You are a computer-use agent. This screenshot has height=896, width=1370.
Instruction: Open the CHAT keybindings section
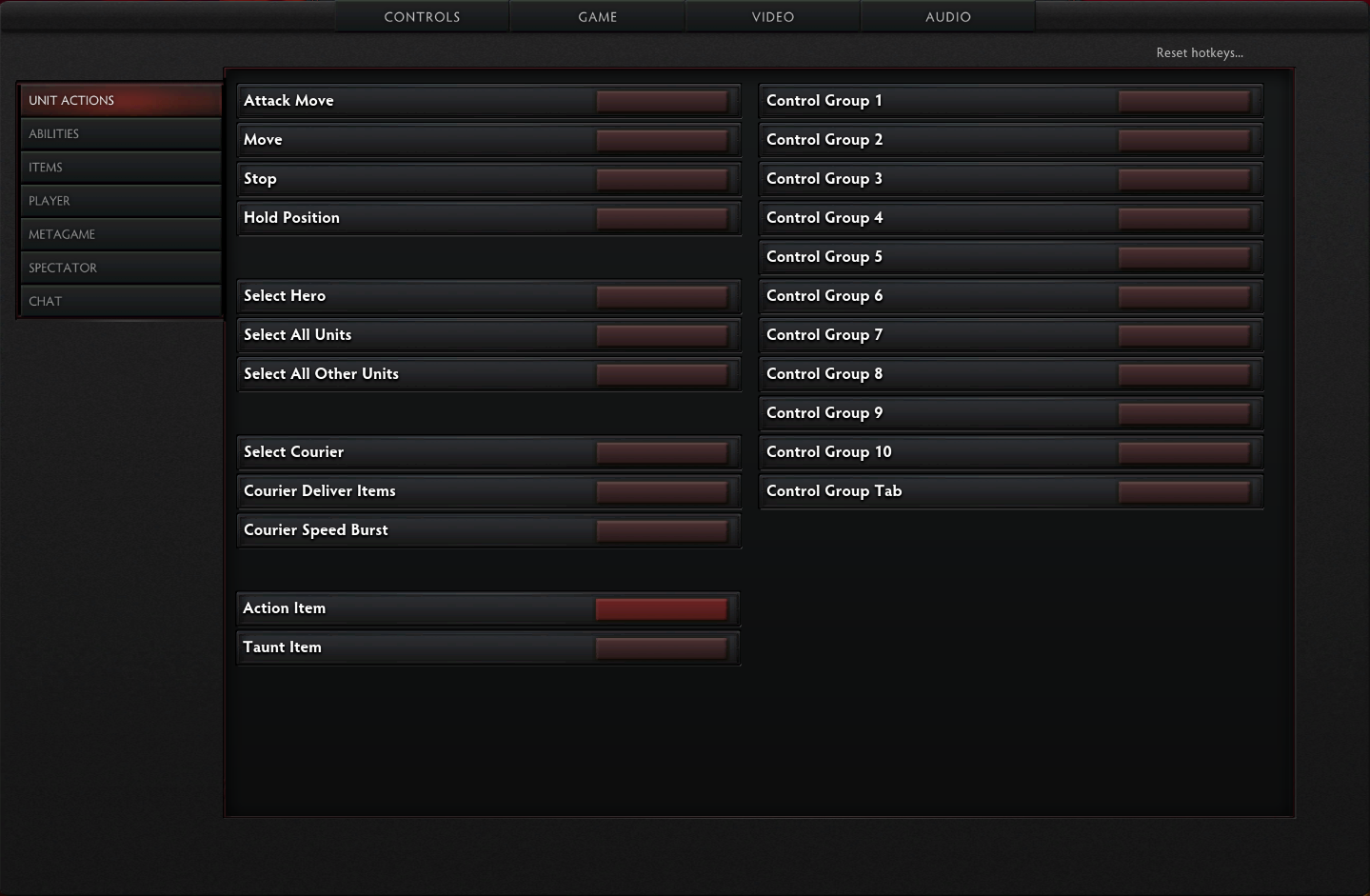tap(121, 300)
